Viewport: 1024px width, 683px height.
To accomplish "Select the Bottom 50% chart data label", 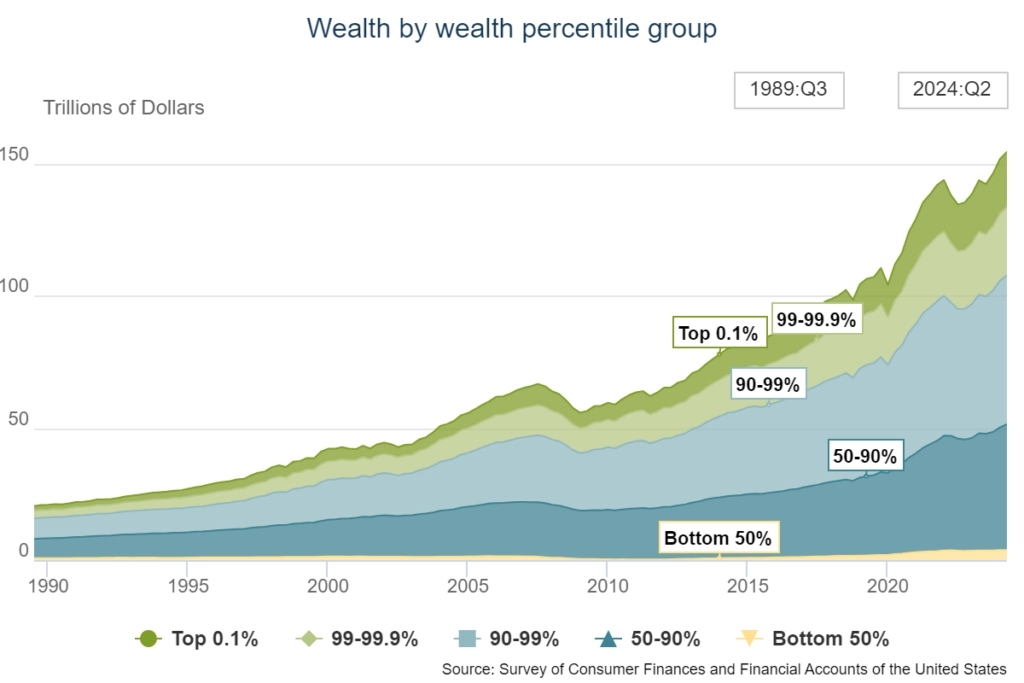I will (x=718, y=537).
